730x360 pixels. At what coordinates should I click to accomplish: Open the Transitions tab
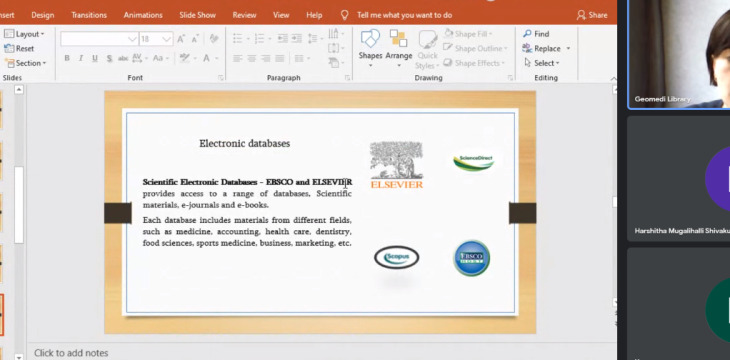coord(89,15)
